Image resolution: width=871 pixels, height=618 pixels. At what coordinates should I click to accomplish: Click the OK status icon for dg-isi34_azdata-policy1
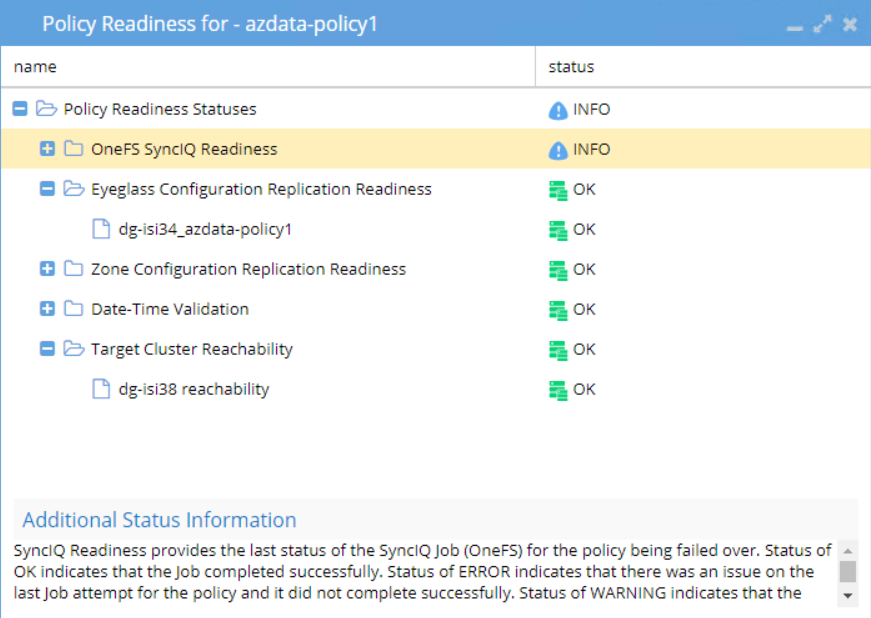pyautogui.click(x=558, y=230)
